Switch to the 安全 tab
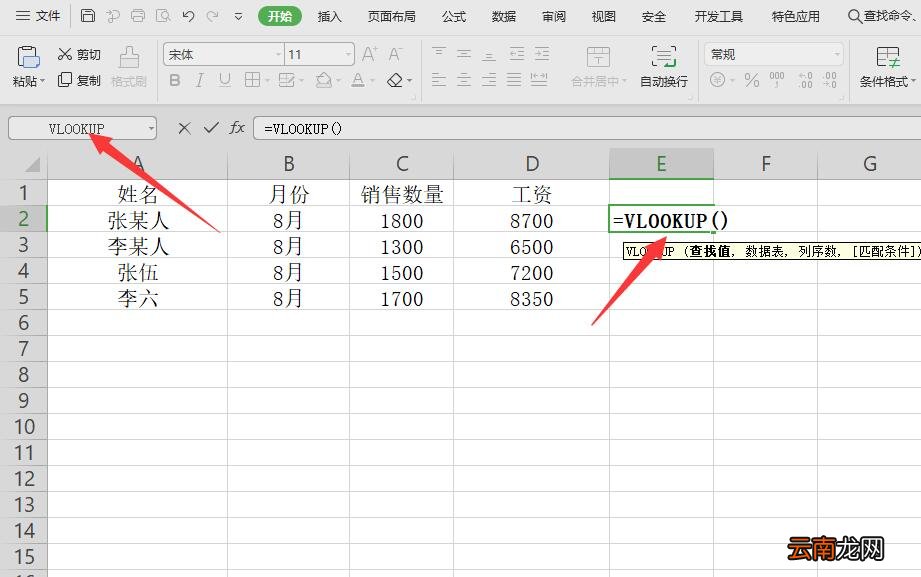This screenshot has height=577, width=921. 653,16
